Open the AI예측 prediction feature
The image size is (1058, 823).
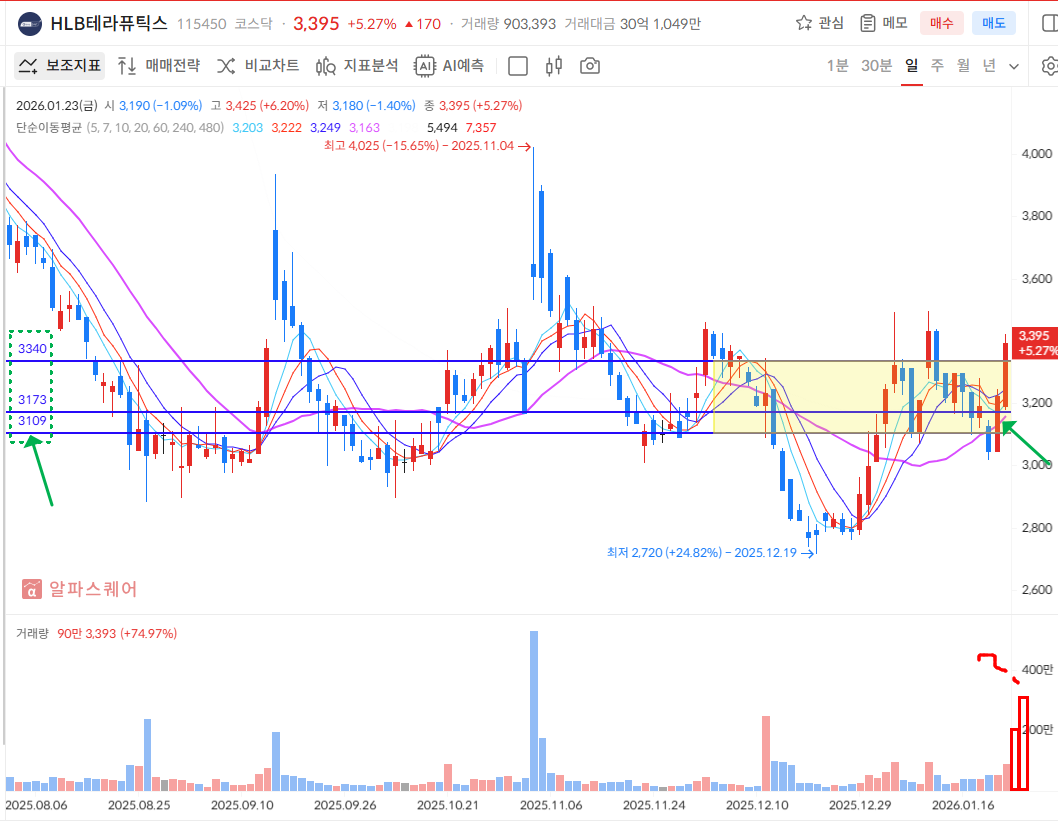450,66
